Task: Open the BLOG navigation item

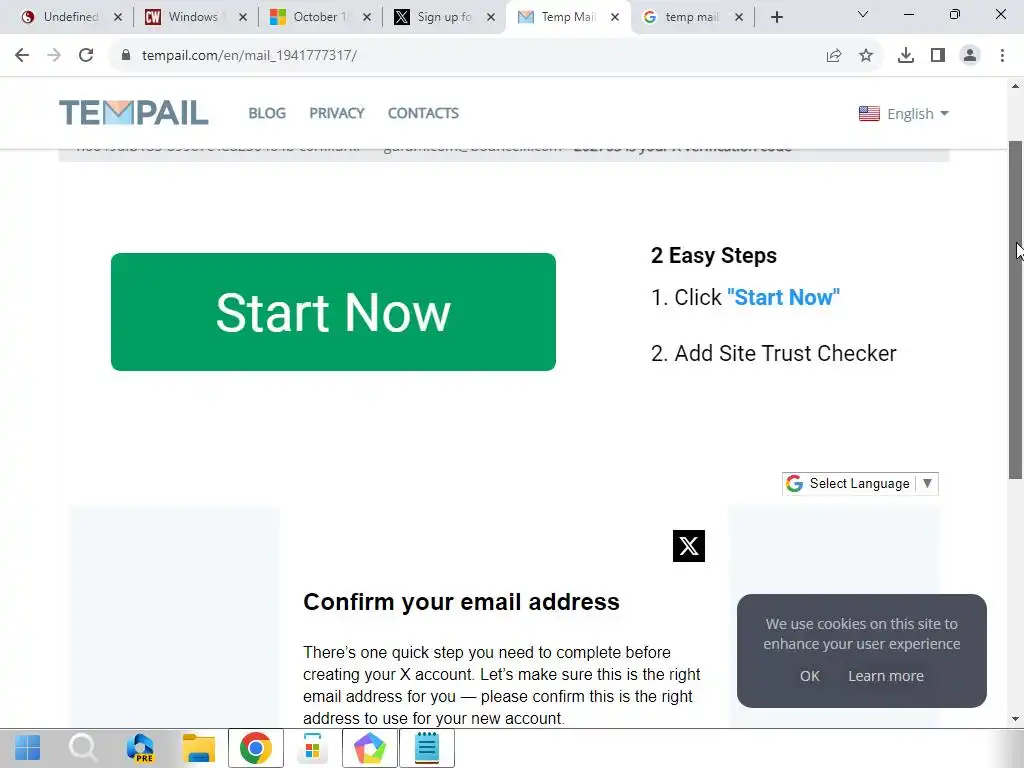Action: (267, 113)
